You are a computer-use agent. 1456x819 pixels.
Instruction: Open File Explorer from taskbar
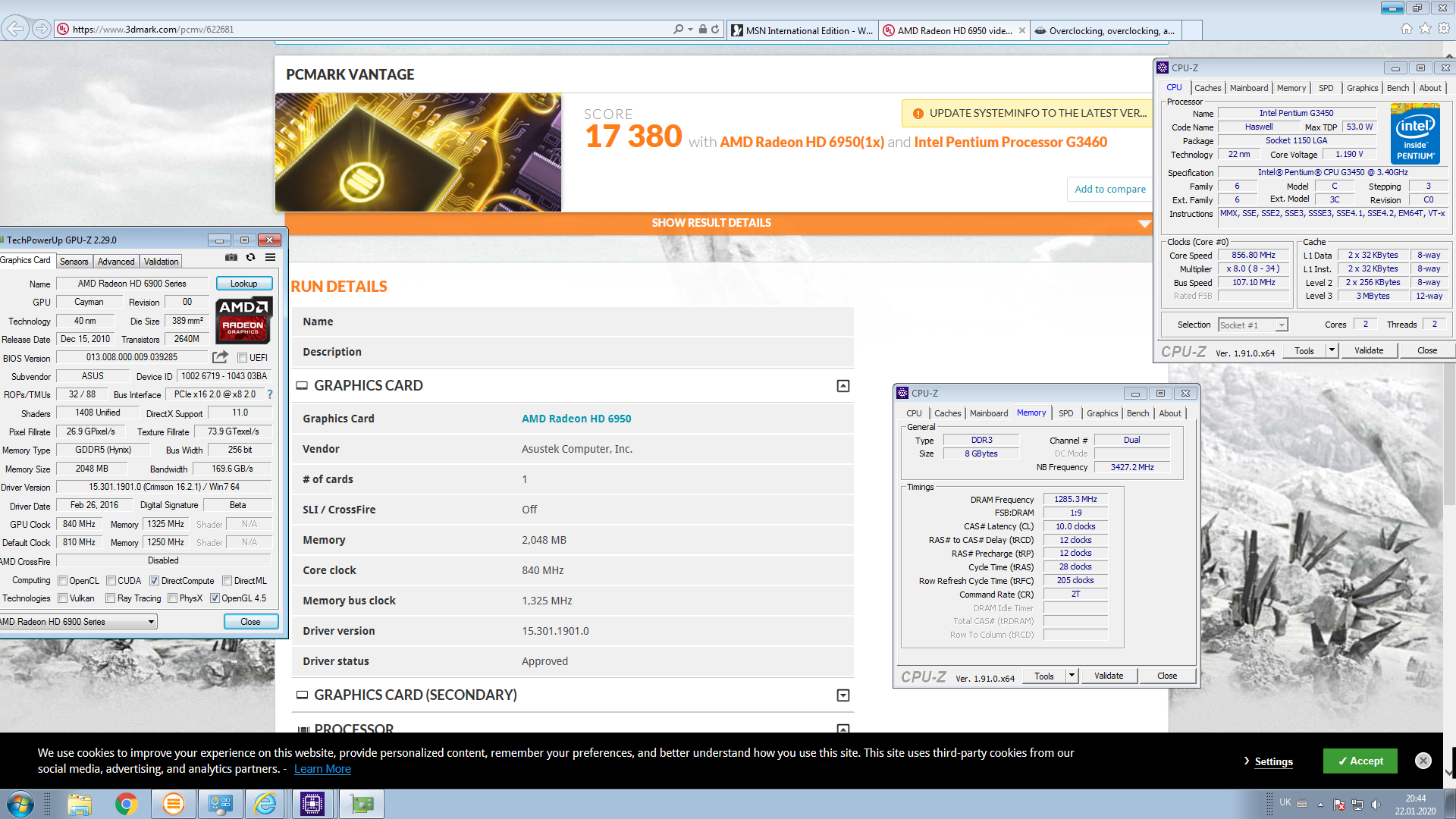80,804
